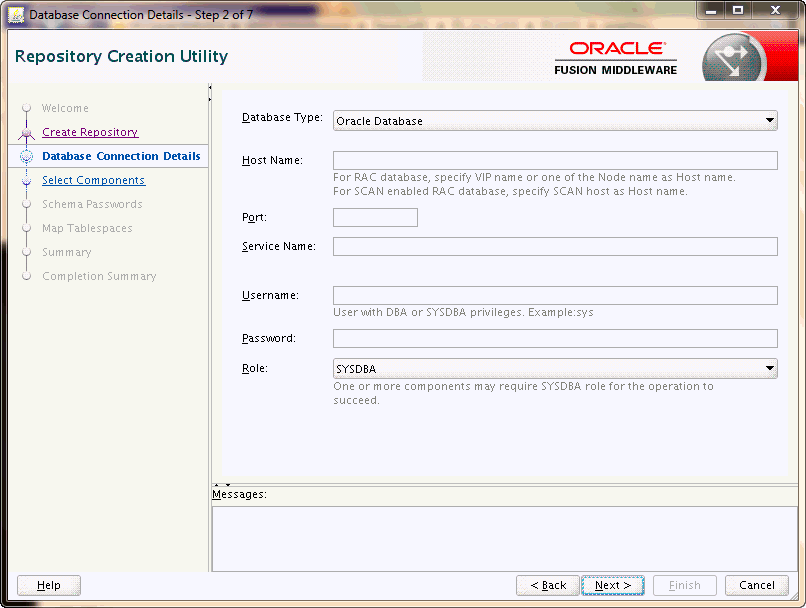The width and height of the screenshot is (806, 608).
Task: Click the Cancel button
Action: 757,585
